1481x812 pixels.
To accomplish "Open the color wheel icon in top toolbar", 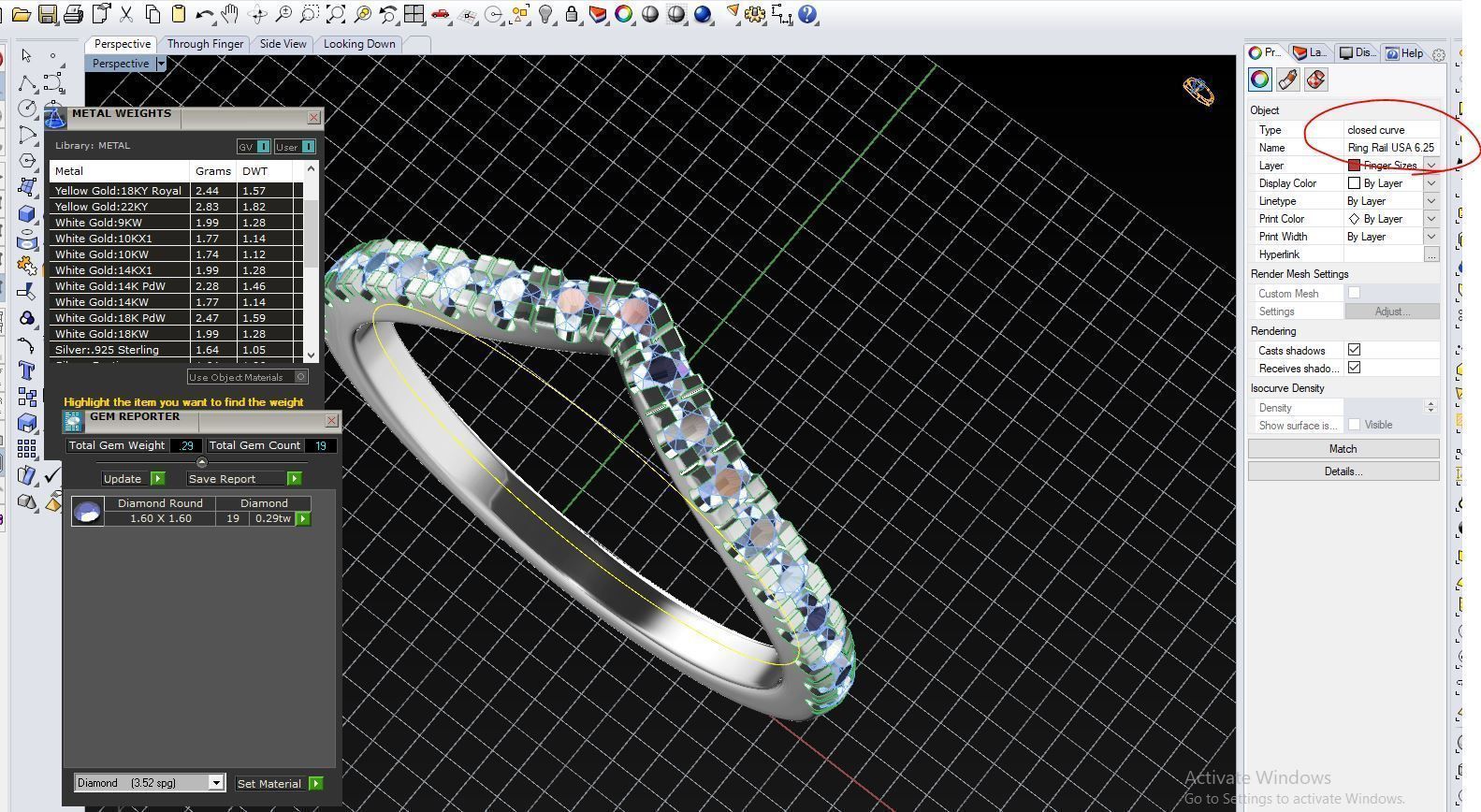I will coord(624,15).
